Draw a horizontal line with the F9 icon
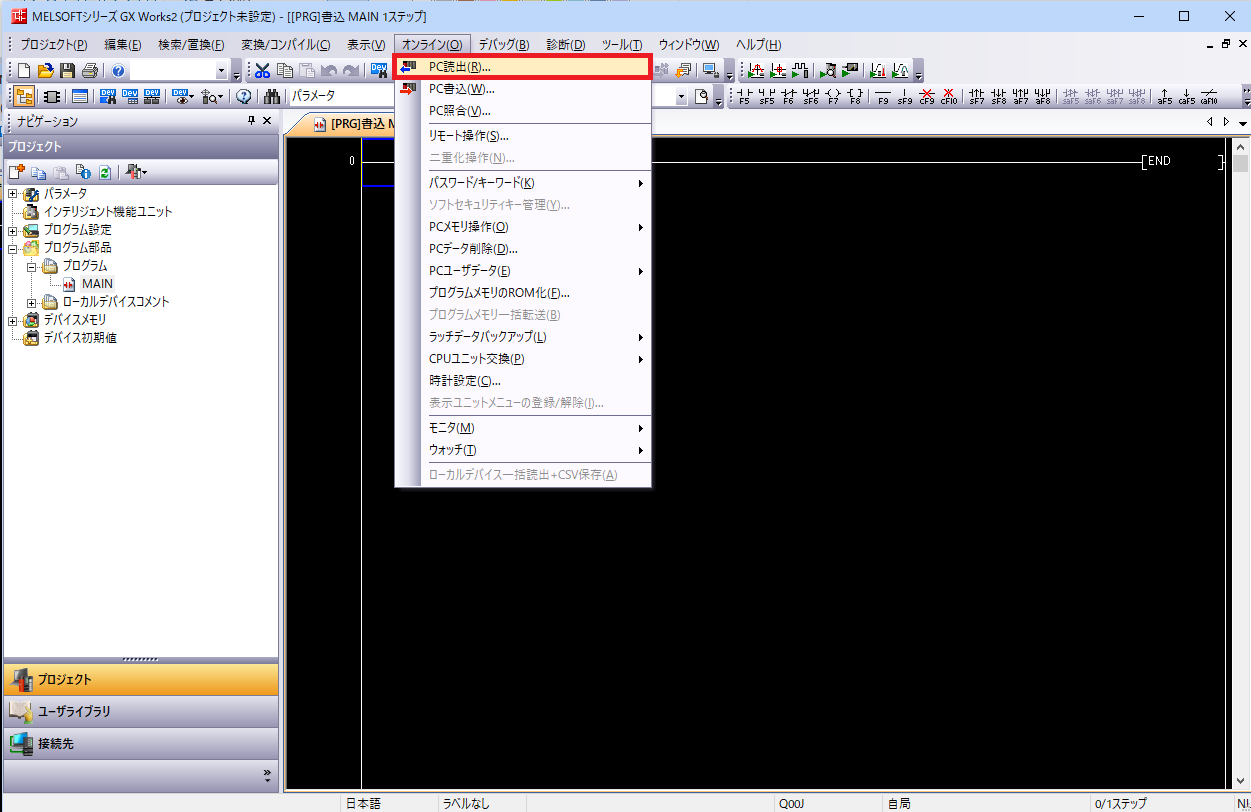The height and width of the screenshot is (812, 1251). (882, 97)
